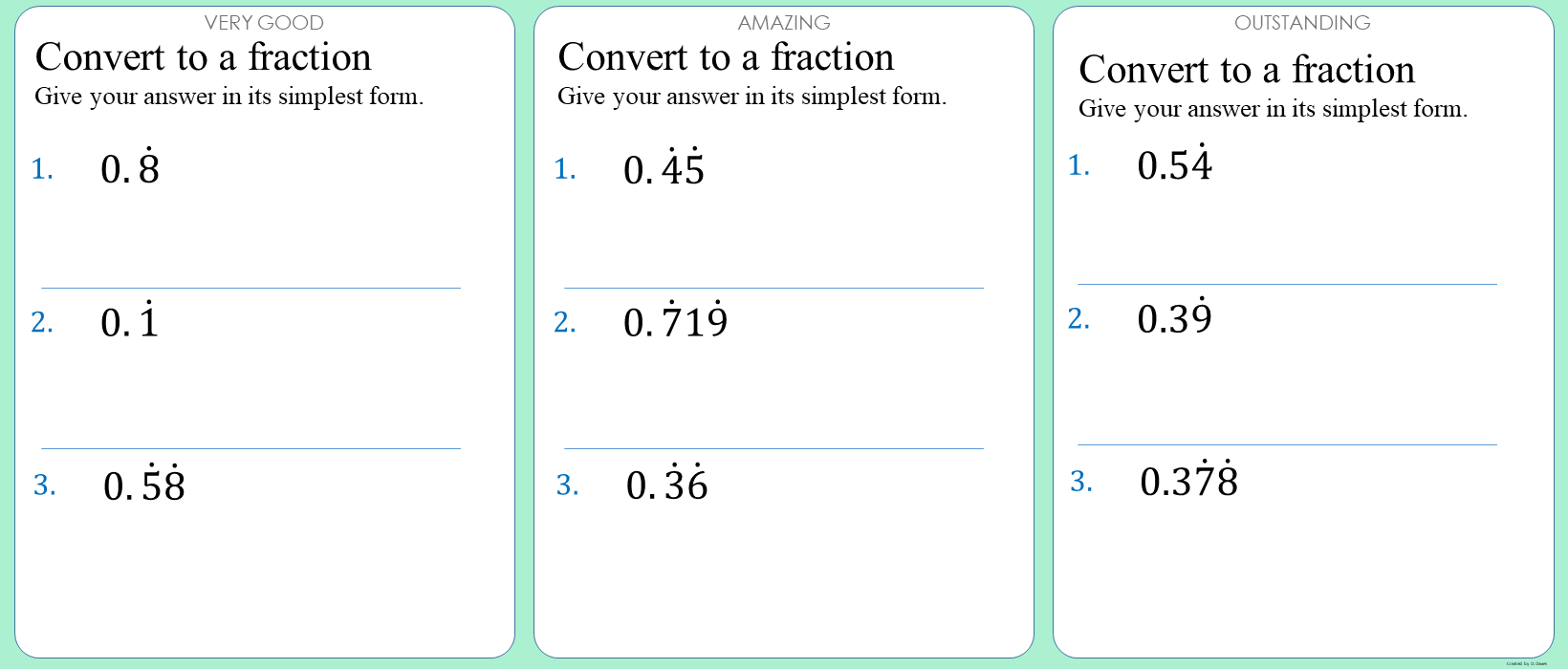This screenshot has height=669, width=1568.
Task: Click the decimal 0.39 question
Action: tap(1174, 318)
